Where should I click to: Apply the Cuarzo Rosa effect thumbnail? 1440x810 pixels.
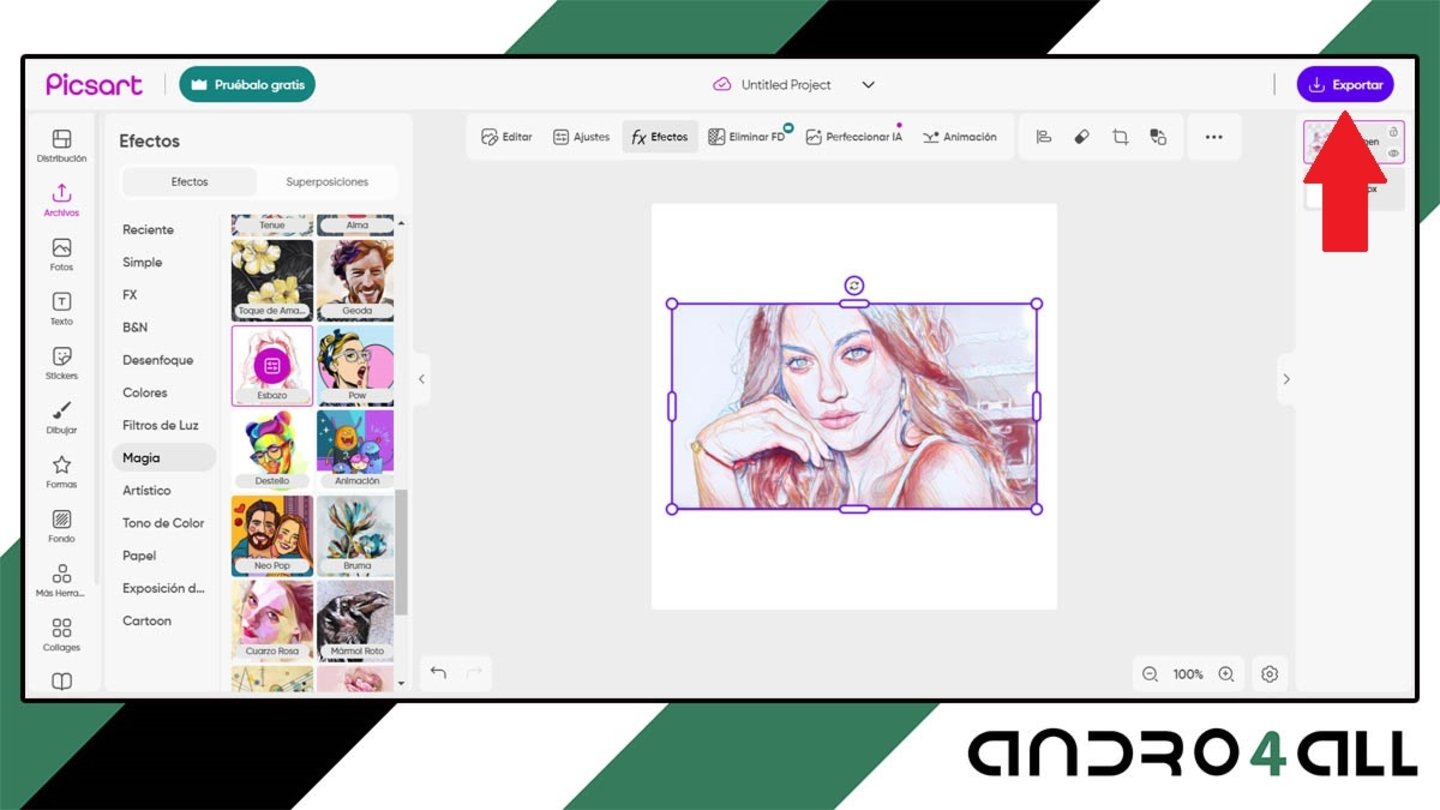(x=272, y=621)
